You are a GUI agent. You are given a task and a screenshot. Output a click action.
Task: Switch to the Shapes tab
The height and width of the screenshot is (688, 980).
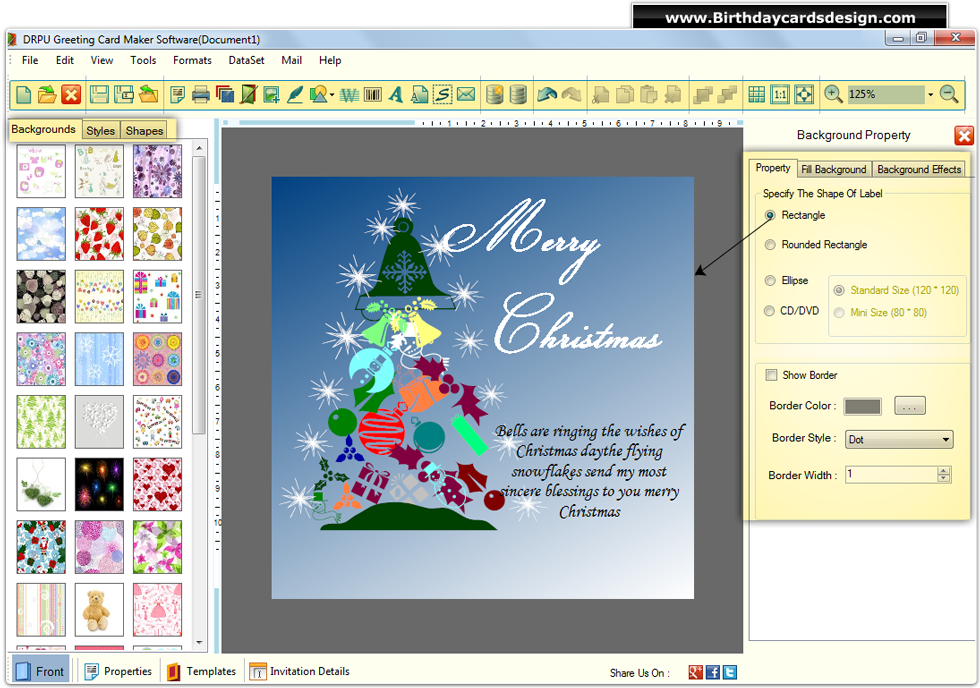[144, 131]
